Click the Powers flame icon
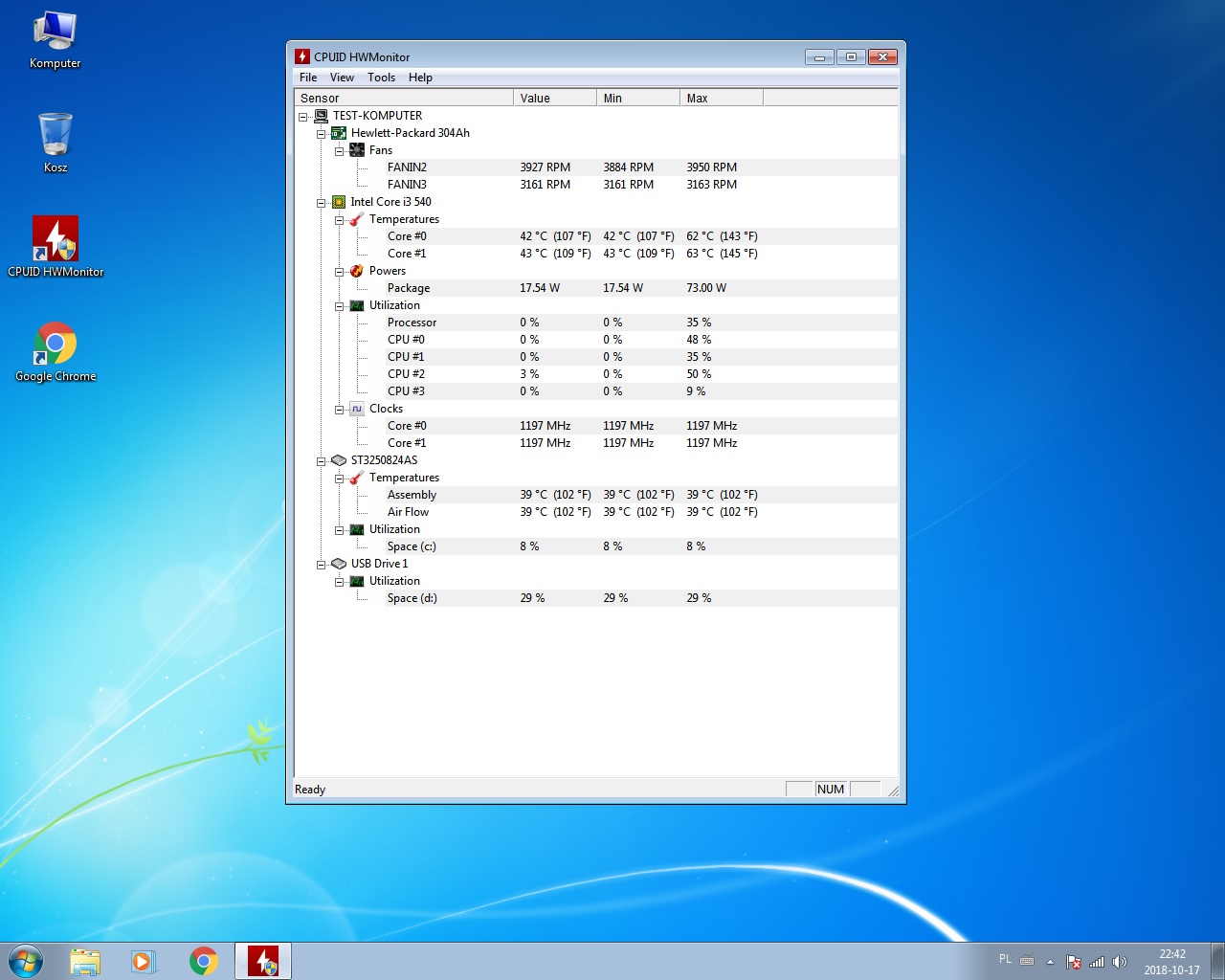Image resolution: width=1225 pixels, height=980 pixels. coord(357,271)
